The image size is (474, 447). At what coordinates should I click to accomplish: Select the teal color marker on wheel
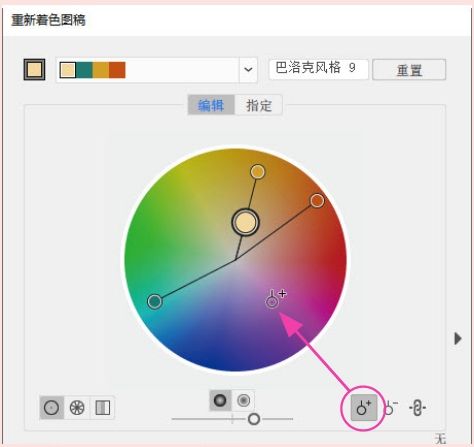pos(155,302)
